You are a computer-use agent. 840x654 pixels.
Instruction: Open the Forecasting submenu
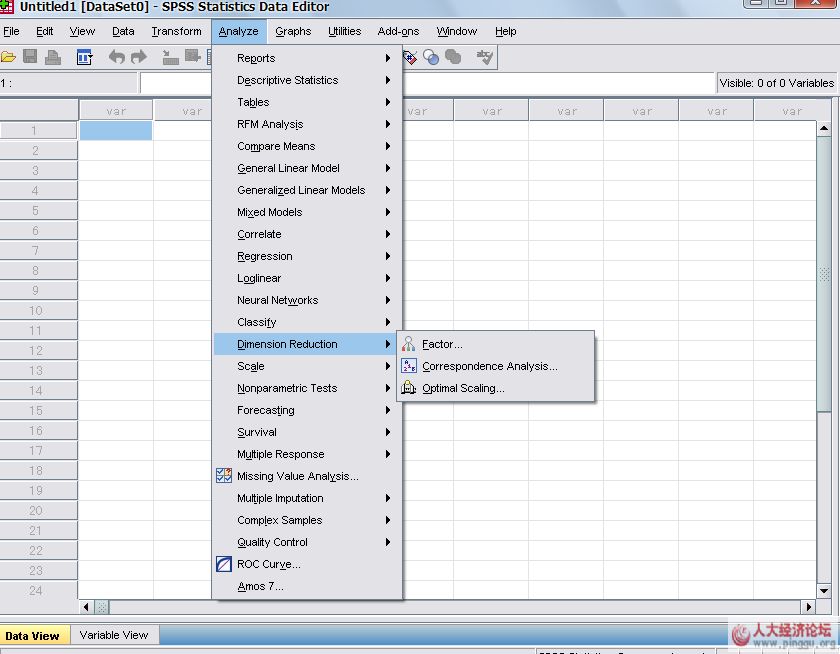click(x=308, y=410)
